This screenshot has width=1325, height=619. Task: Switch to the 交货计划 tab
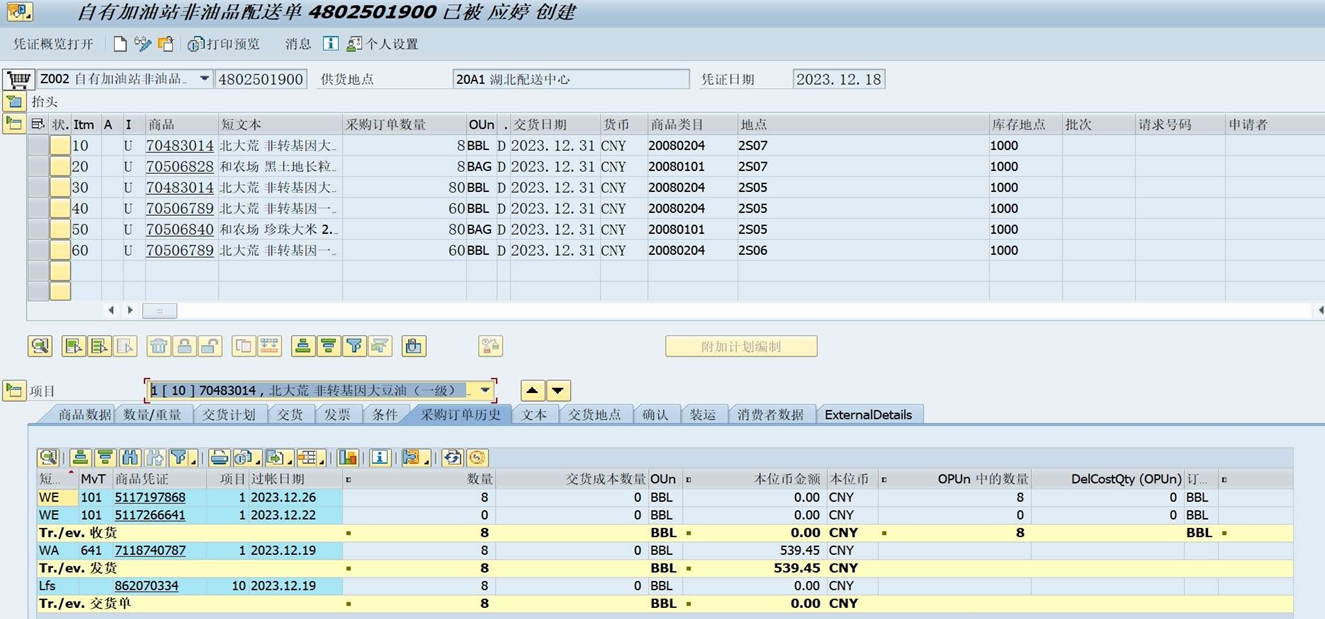point(228,415)
